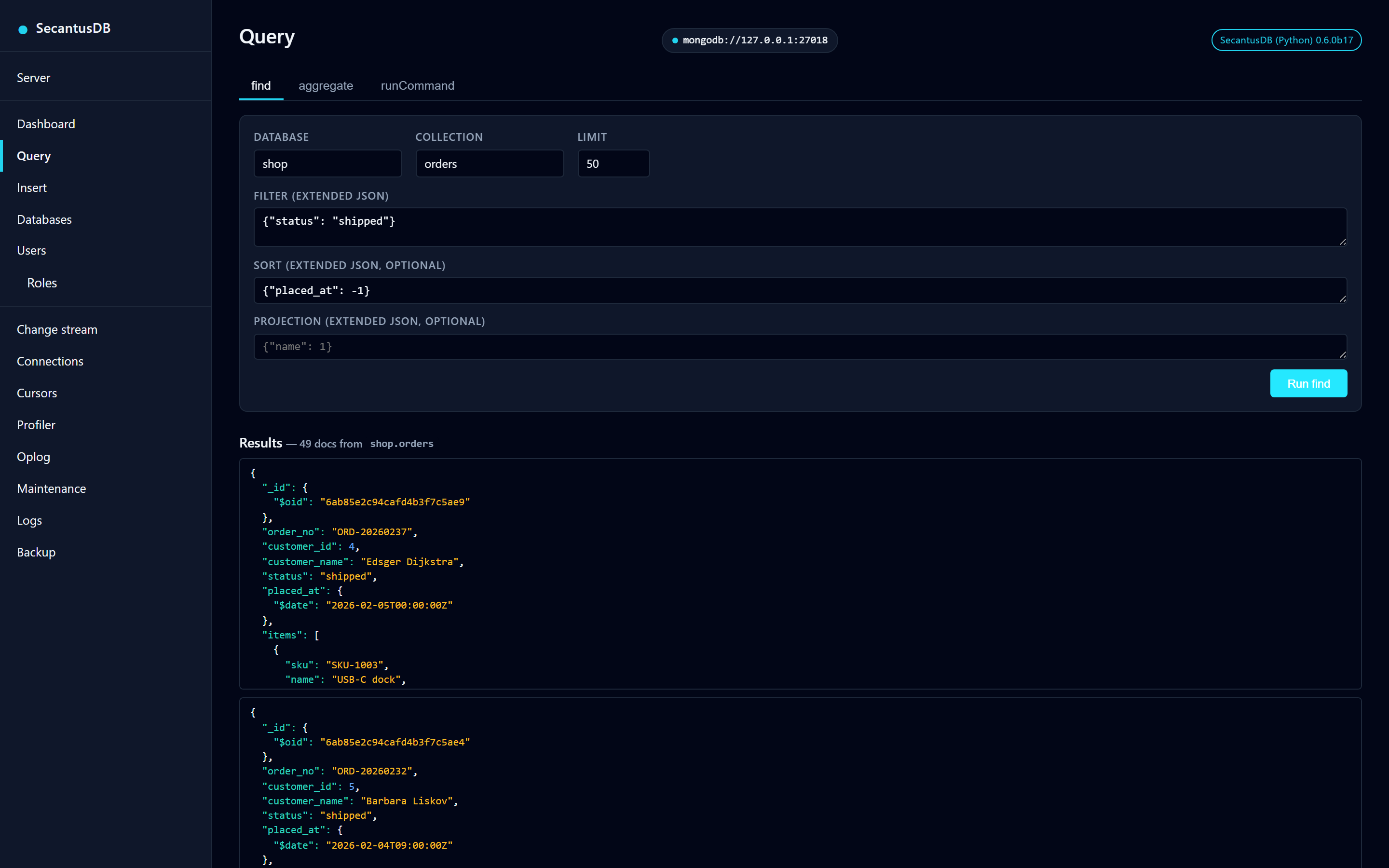
Task: Click the Projection textarea resize handle
Action: 1343,355
